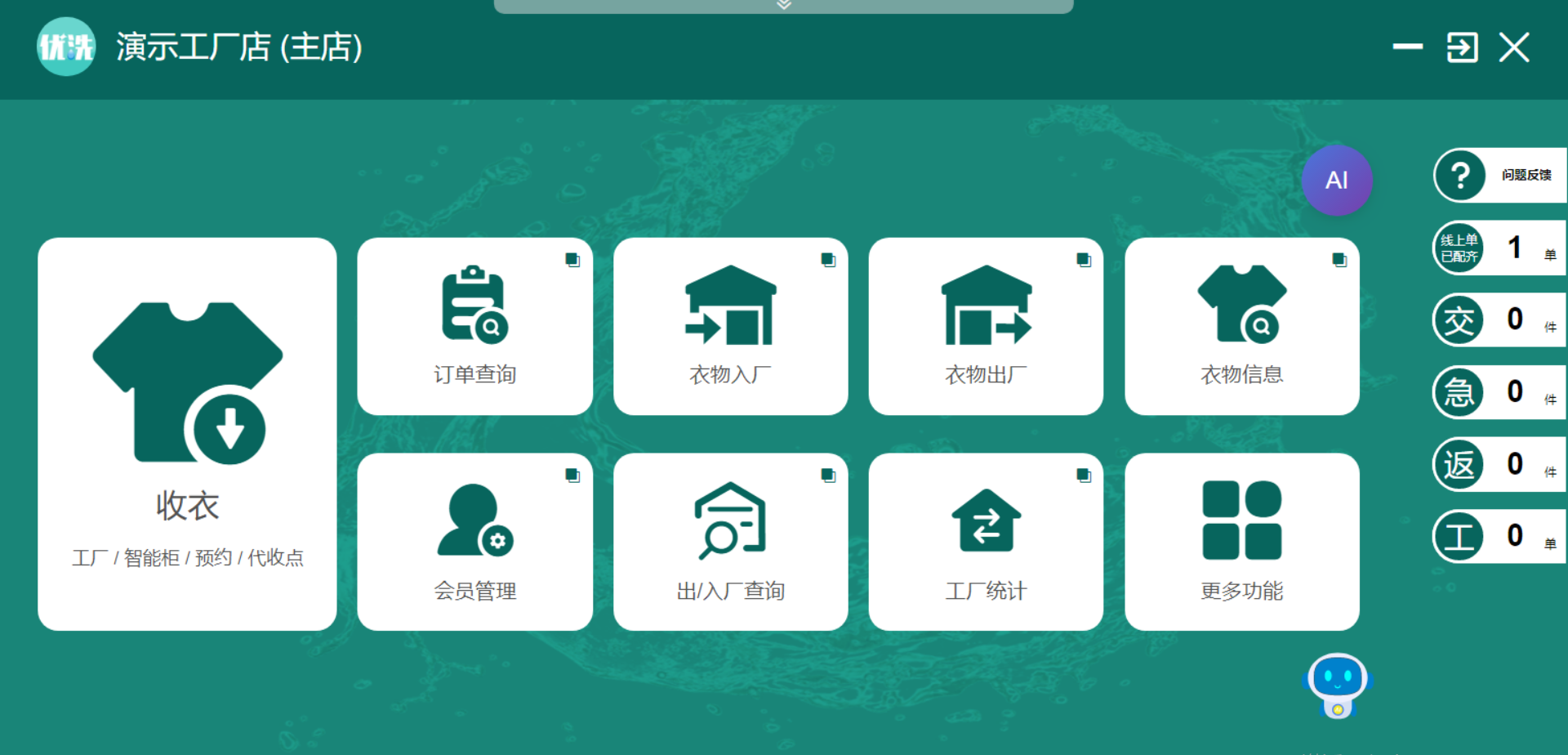Click the 交 status counter

1500,319
